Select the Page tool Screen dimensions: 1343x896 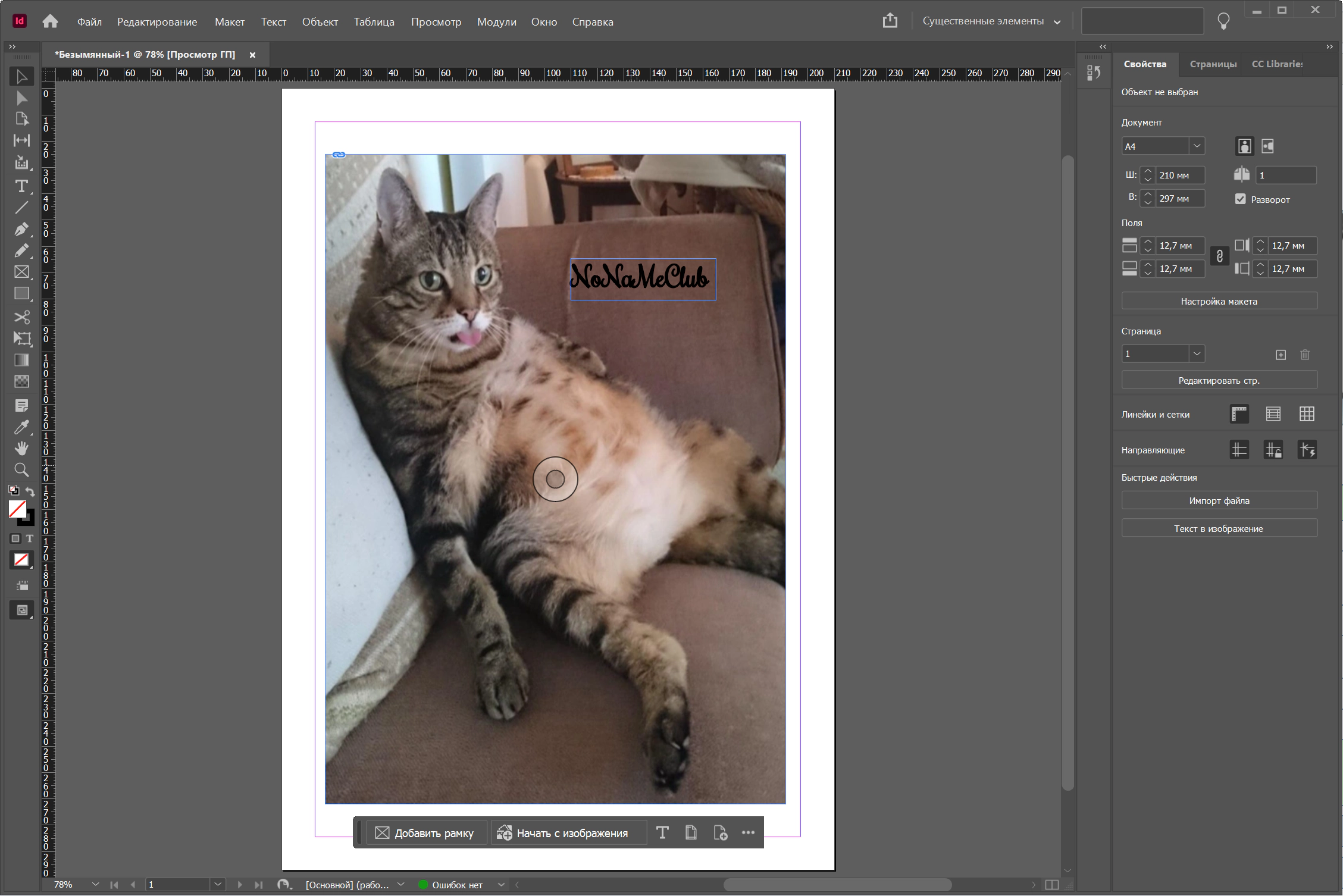[21, 119]
